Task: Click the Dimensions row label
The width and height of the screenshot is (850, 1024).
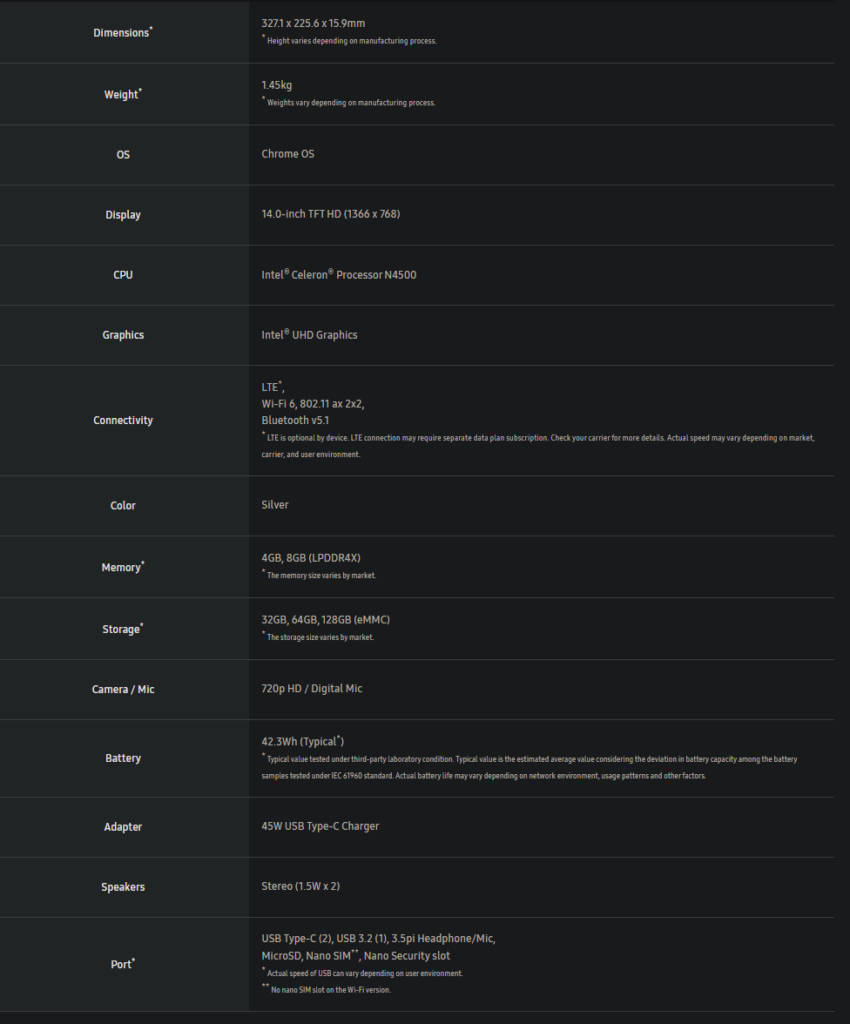Action: [122, 33]
